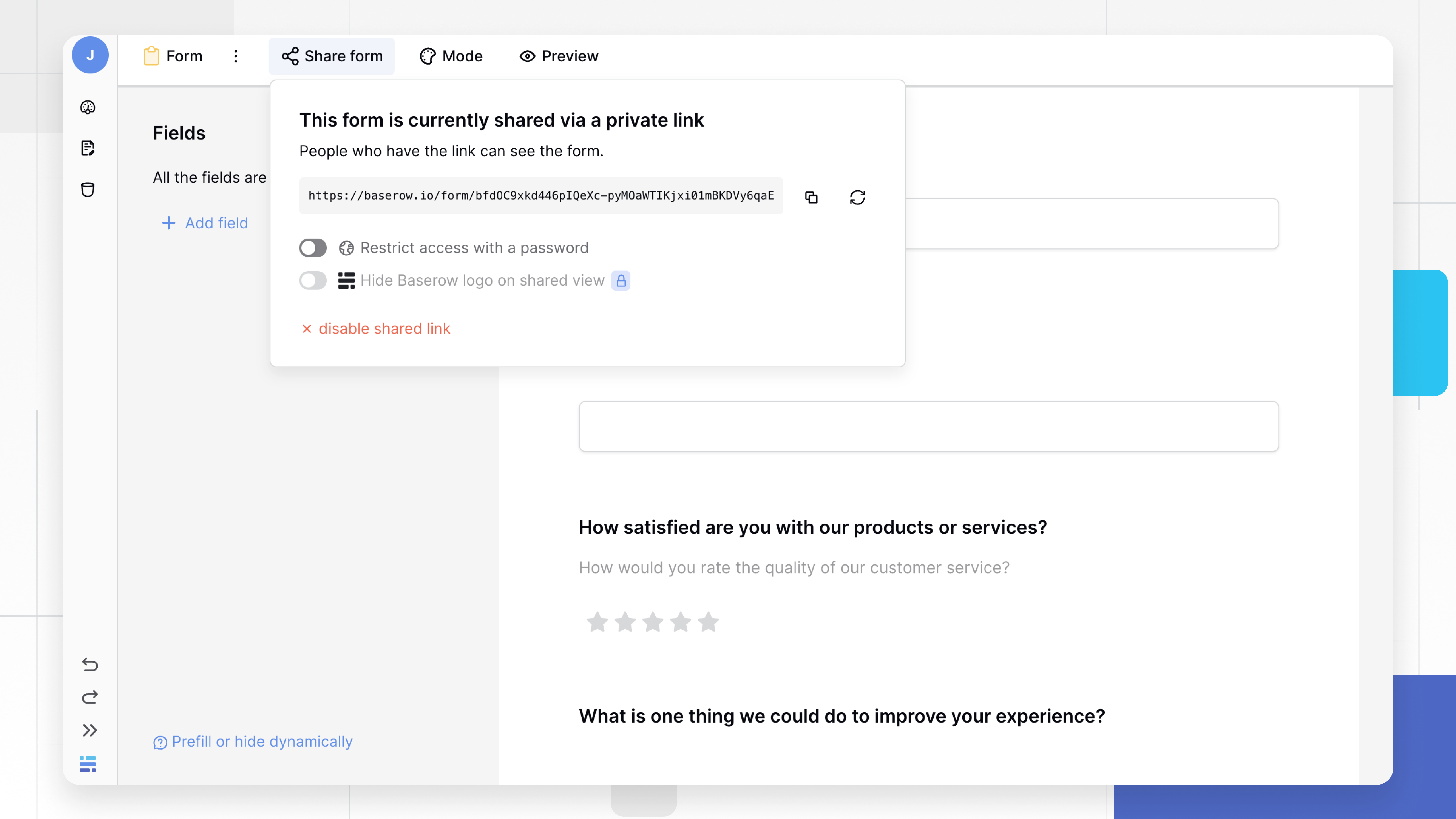Image resolution: width=1456 pixels, height=819 pixels.
Task: Click the notes edit sidebar icon
Action: tap(88, 148)
